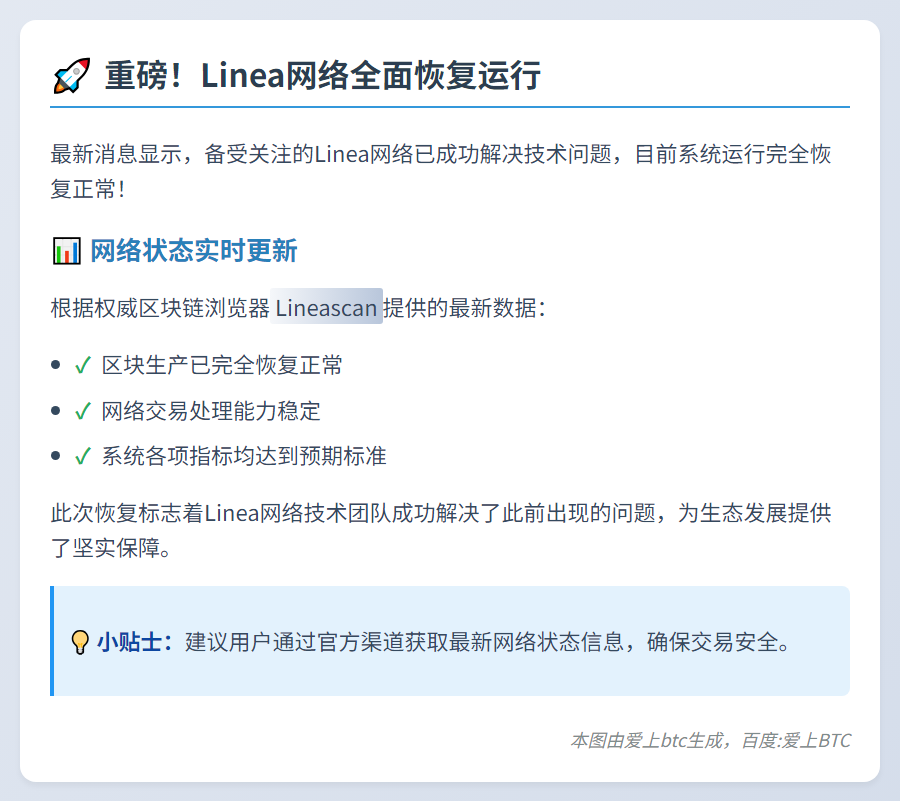Click the green checkmark before 区块生产已完全恢复正常

click(x=83, y=366)
